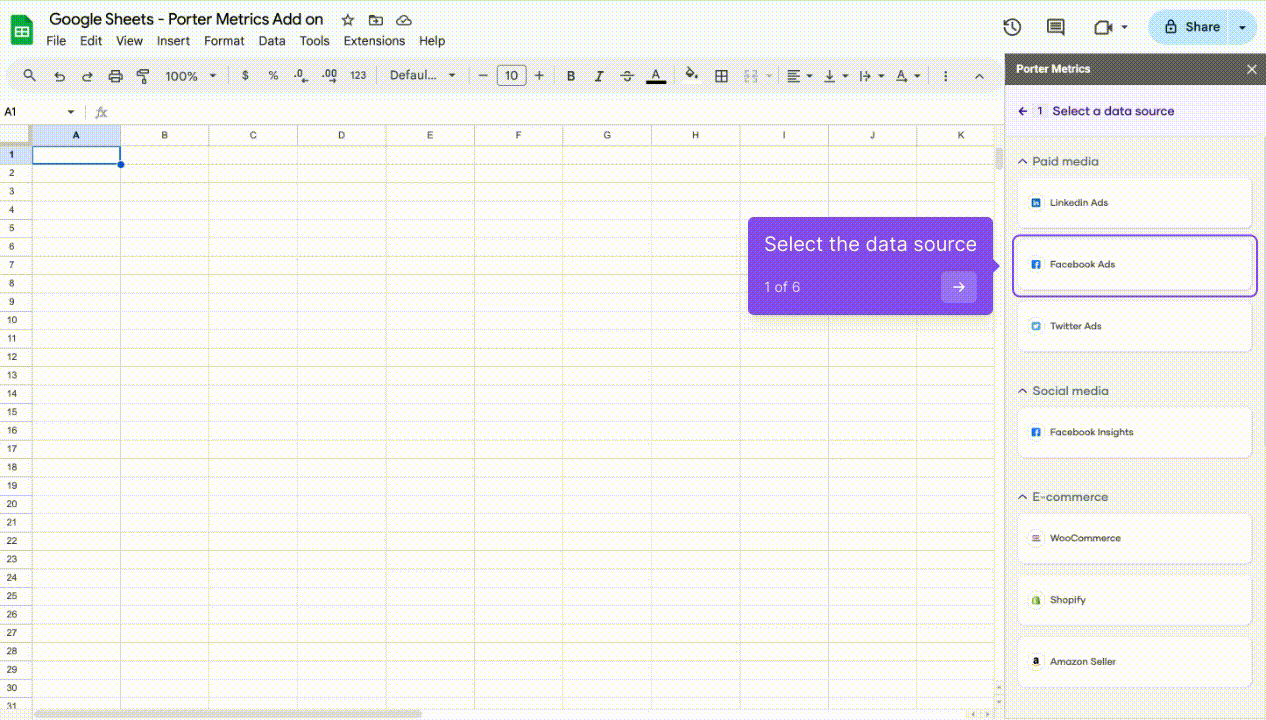Viewport: 1266px width, 720px height.
Task: Click the font size field
Action: 511,76
